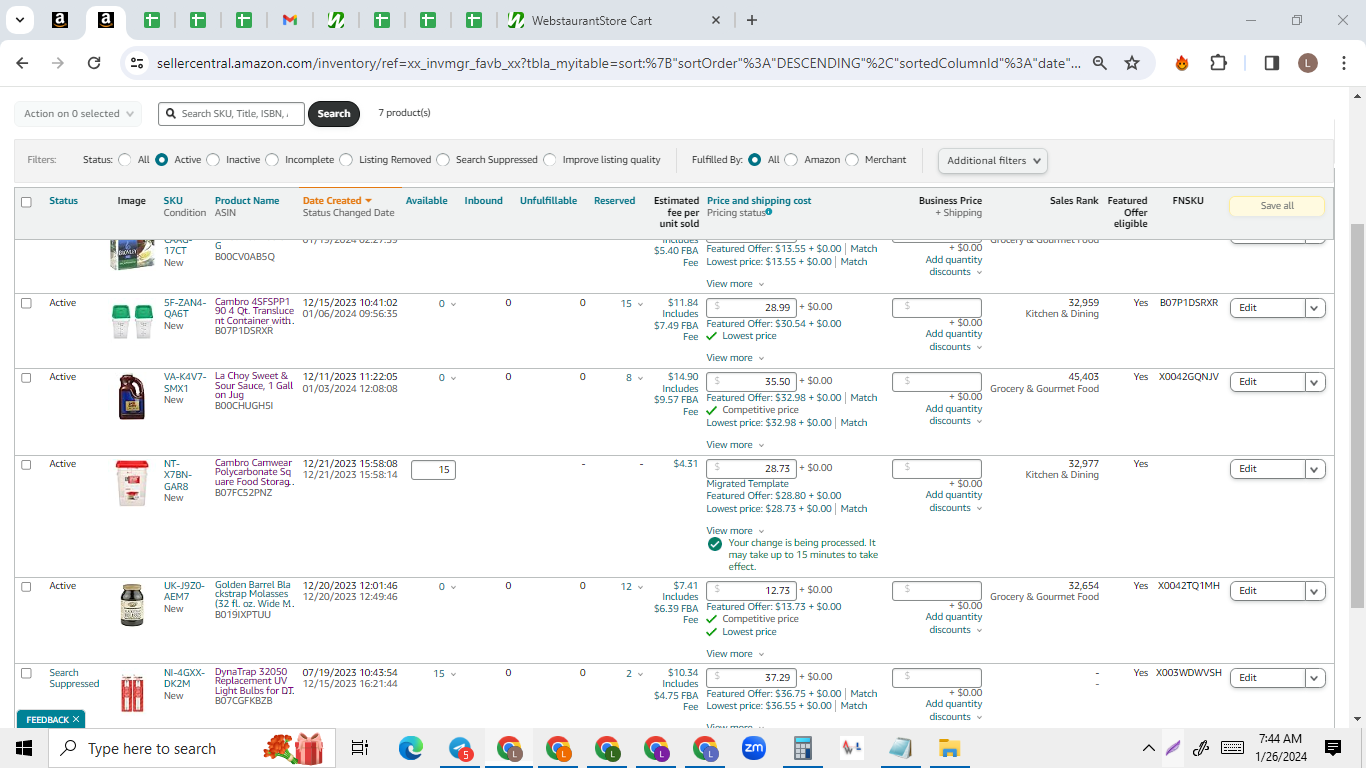
Task: Expand Add quantity discounts for Cambro Camwear row
Action: (954, 501)
